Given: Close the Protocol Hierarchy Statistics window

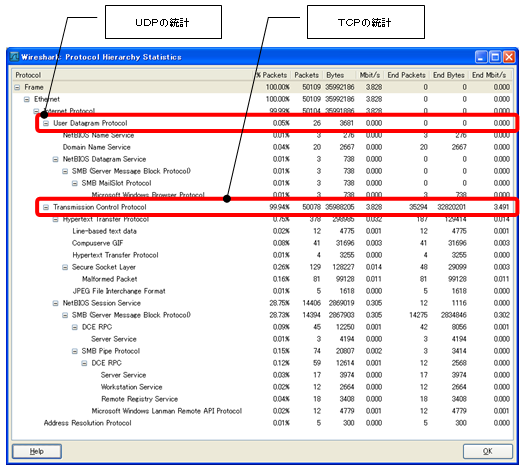Looking at the screenshot, I should pos(509,57).
